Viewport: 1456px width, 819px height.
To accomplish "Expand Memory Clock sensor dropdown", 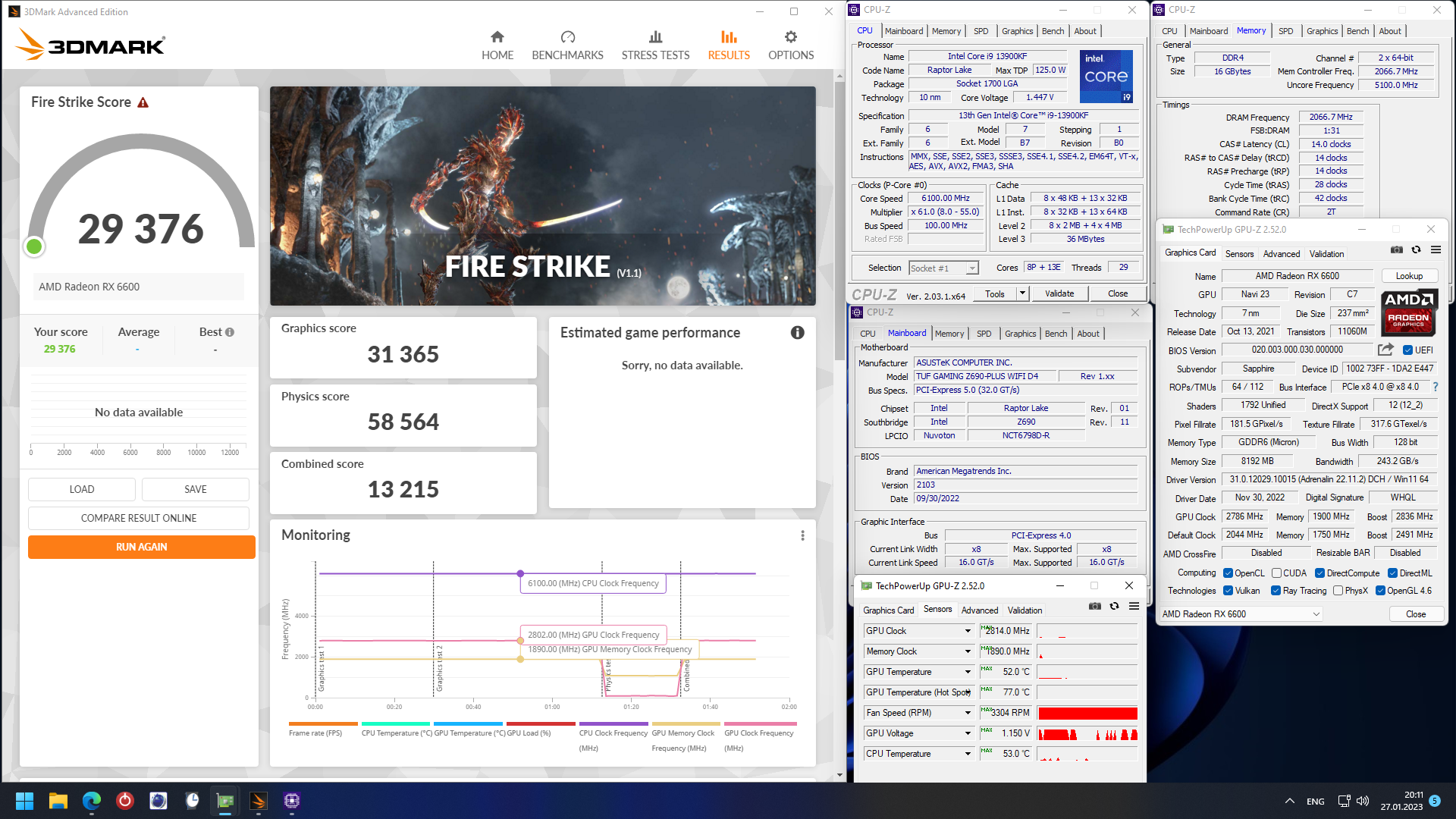I will 968,651.
